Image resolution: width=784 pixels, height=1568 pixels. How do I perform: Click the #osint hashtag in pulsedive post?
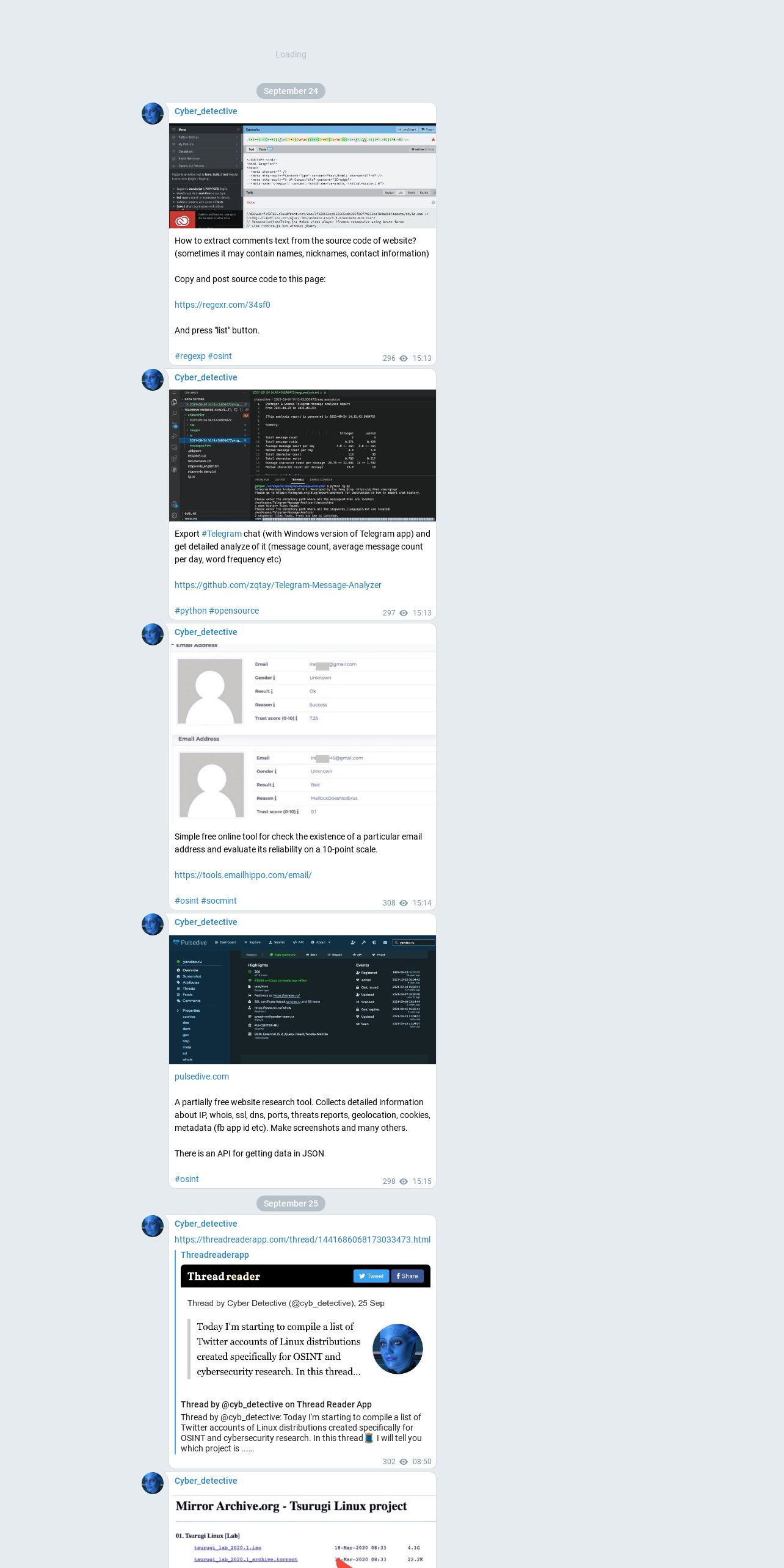pos(187,1179)
